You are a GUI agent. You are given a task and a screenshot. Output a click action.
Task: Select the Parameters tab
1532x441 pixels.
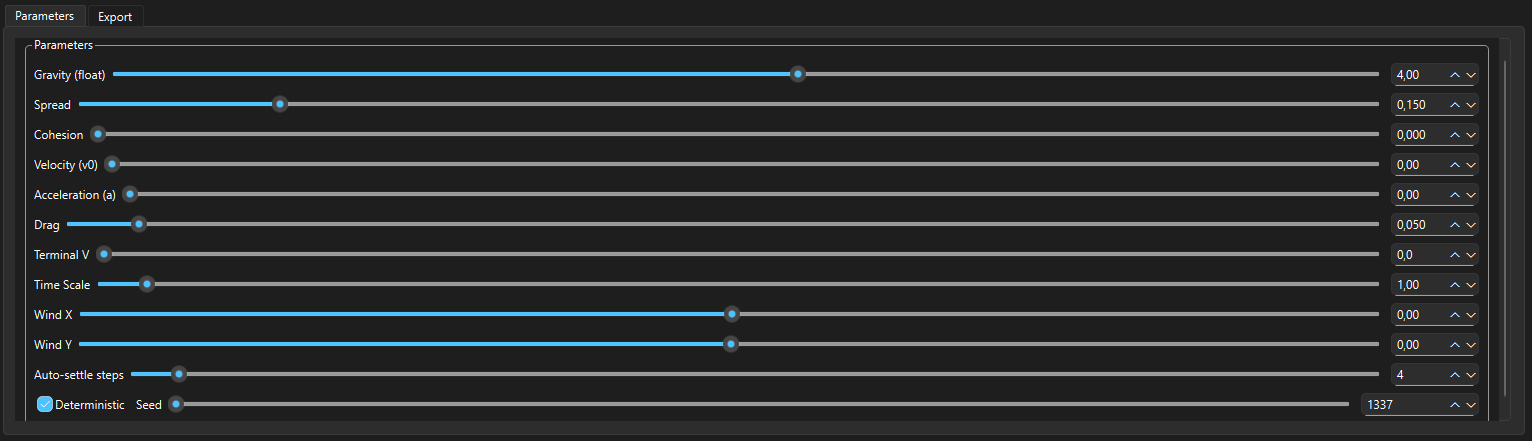44,16
